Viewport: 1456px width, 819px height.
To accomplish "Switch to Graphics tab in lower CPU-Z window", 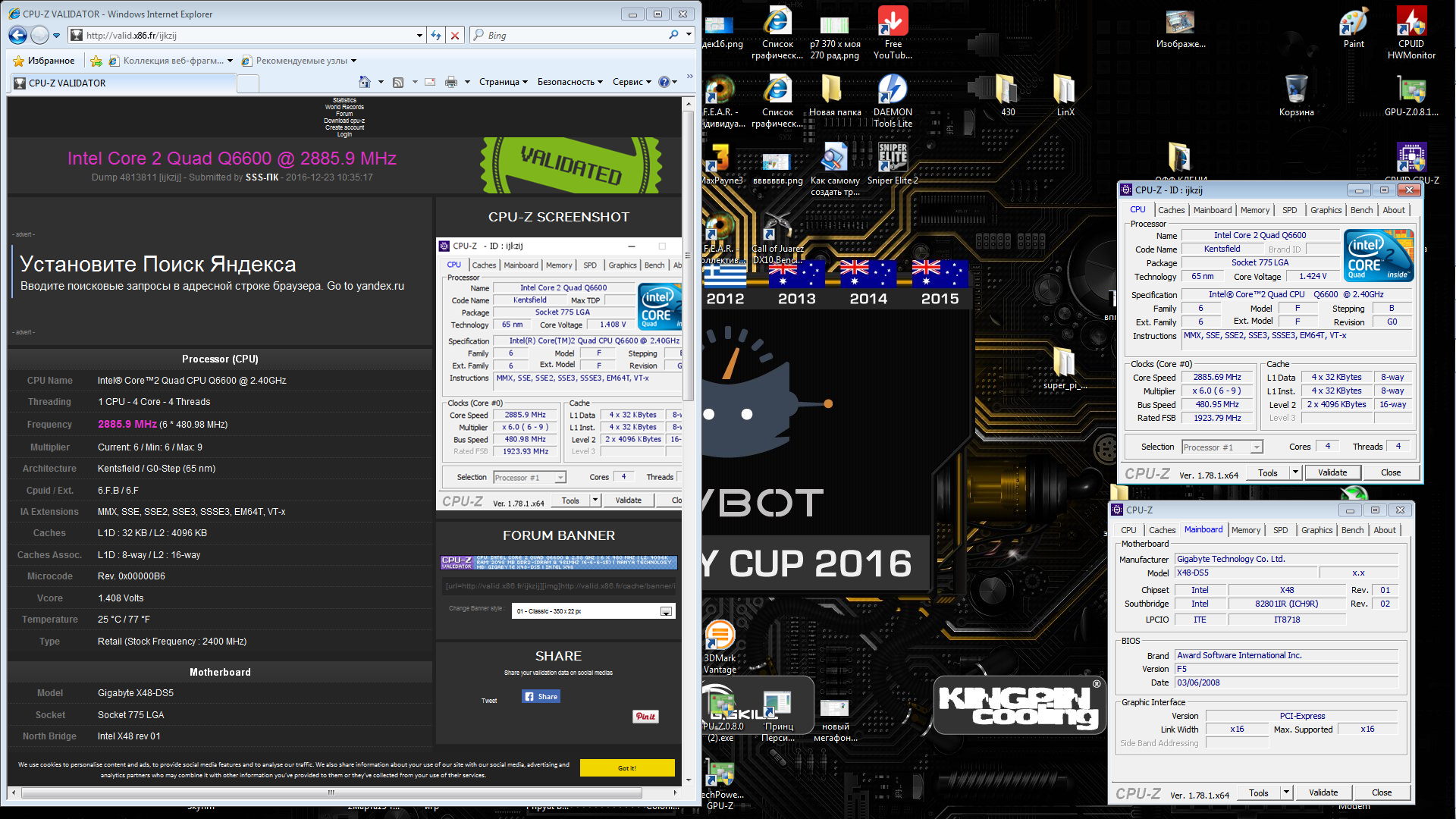I will click(x=1316, y=530).
